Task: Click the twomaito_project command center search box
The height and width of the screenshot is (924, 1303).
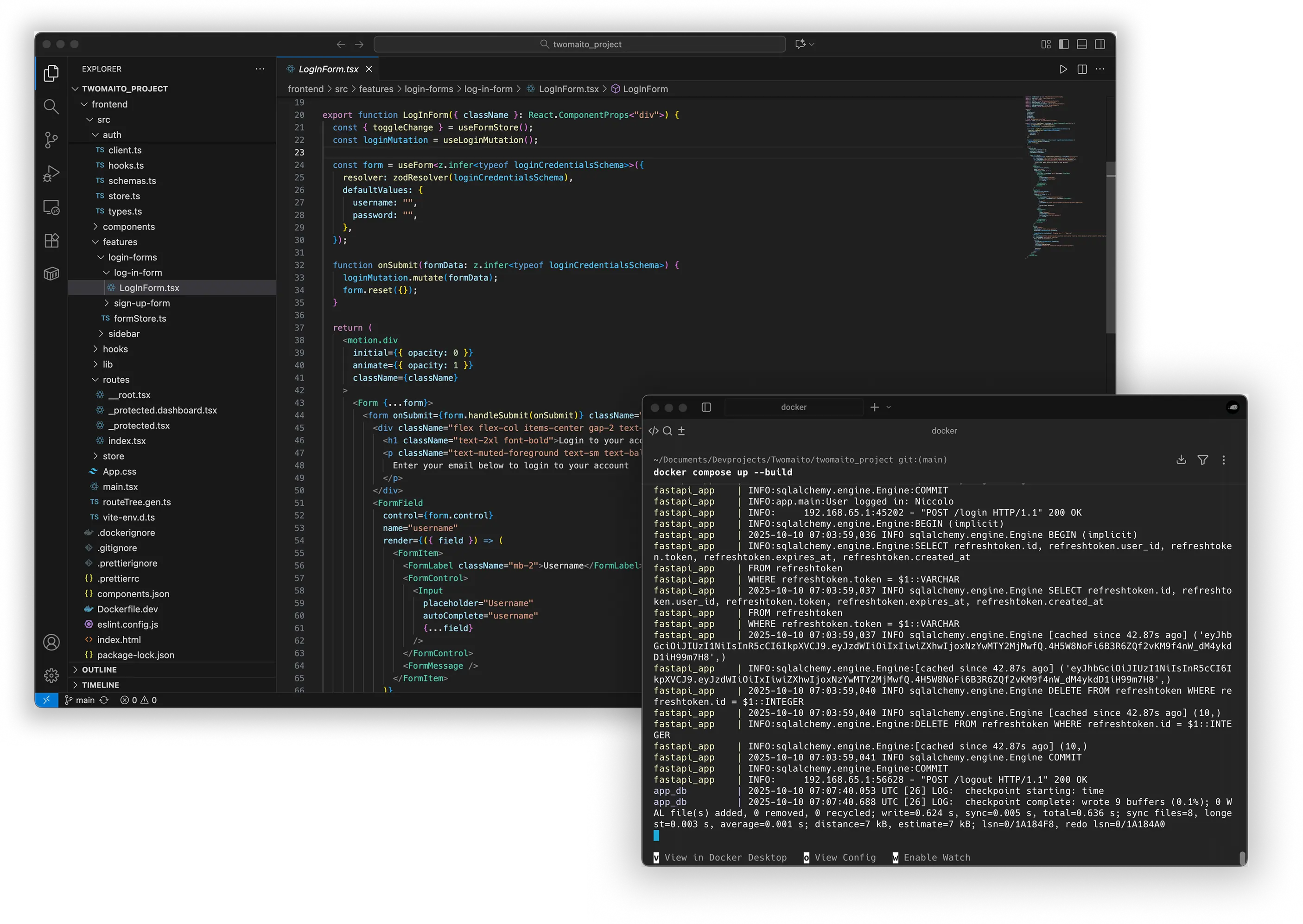Action: tap(580, 45)
